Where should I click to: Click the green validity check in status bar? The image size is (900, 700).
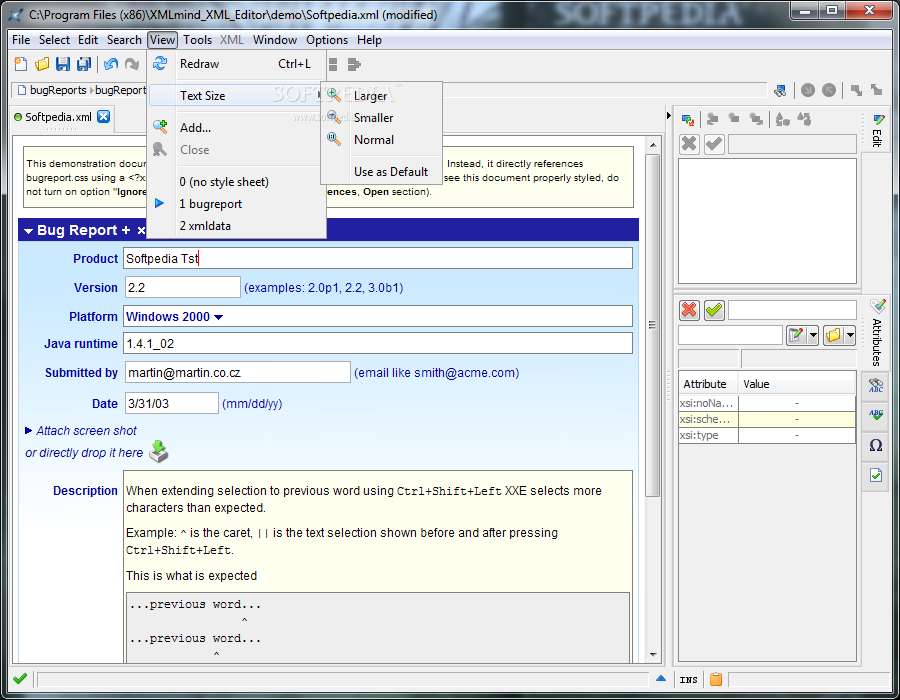[x=20, y=679]
